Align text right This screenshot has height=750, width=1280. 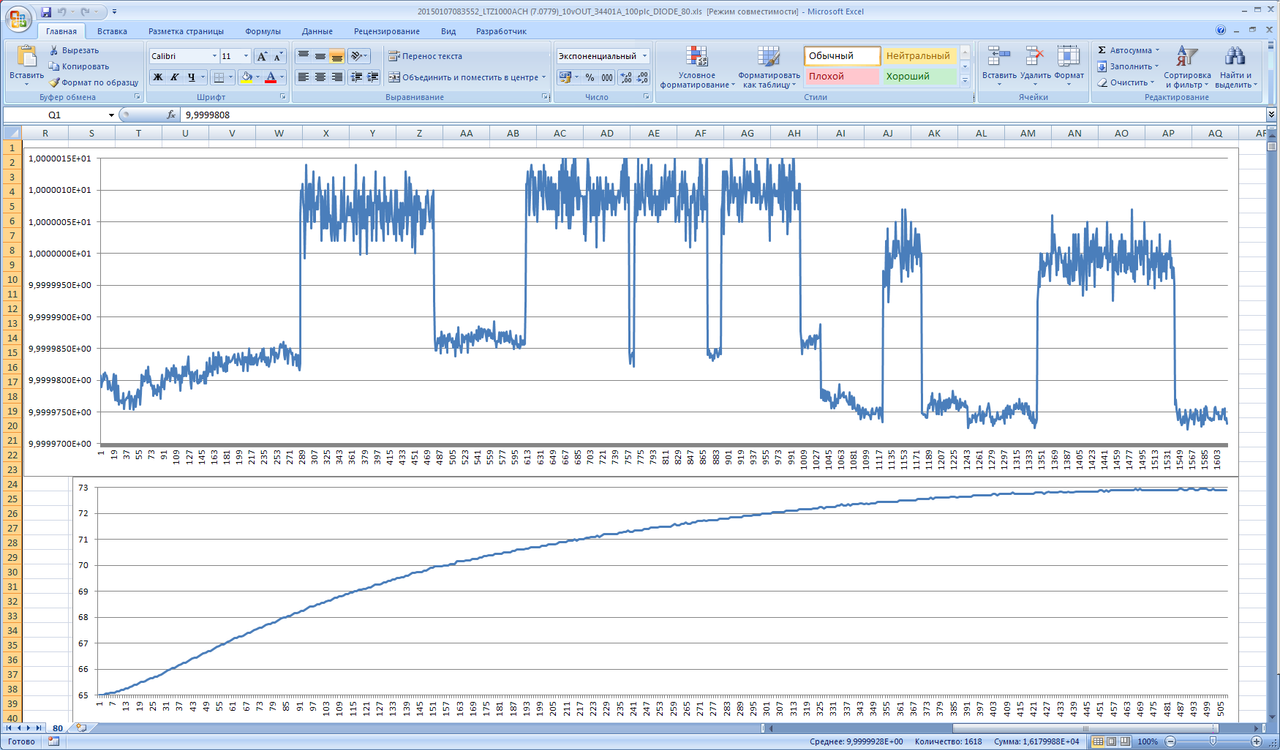[338, 77]
